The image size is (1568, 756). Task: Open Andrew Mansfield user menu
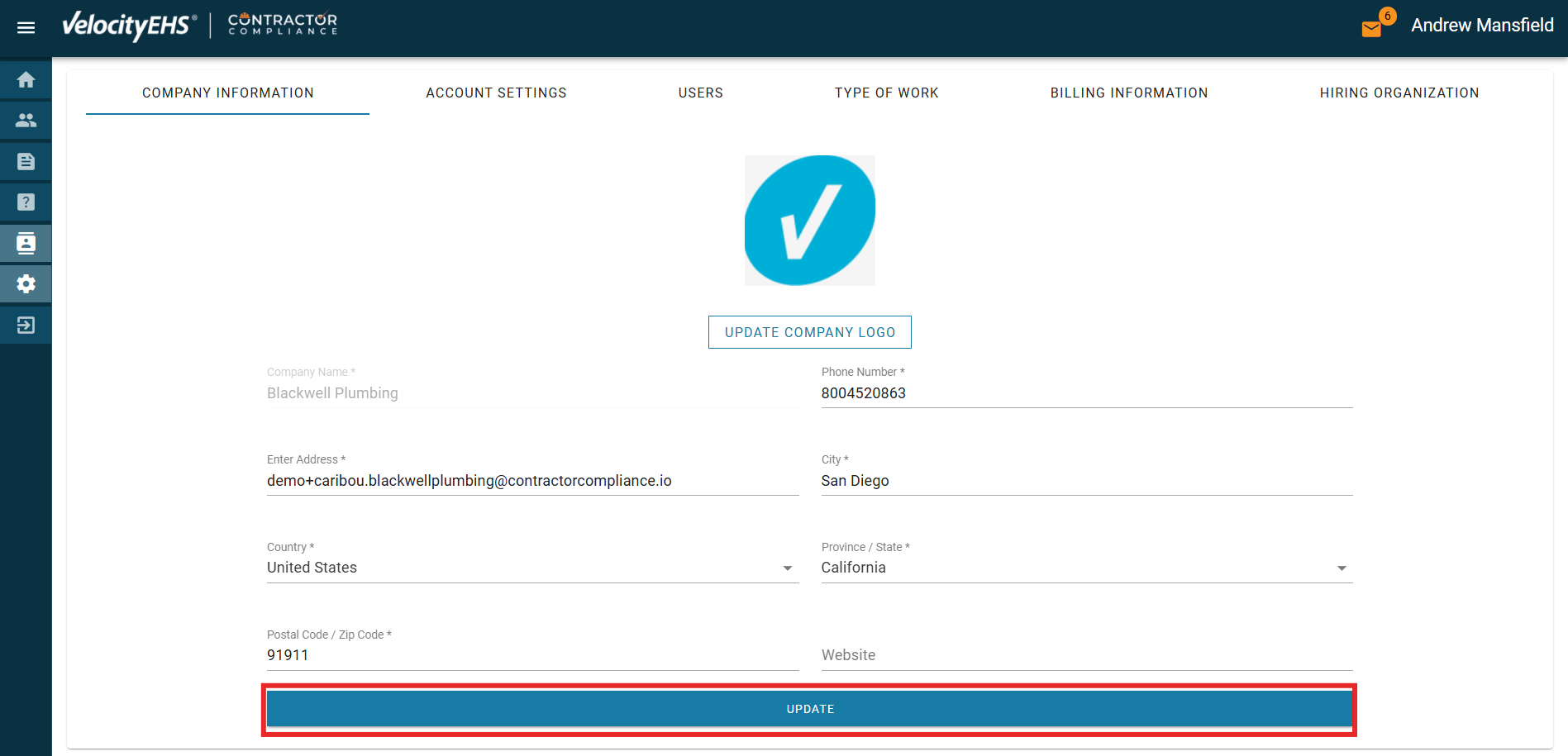[x=1481, y=26]
